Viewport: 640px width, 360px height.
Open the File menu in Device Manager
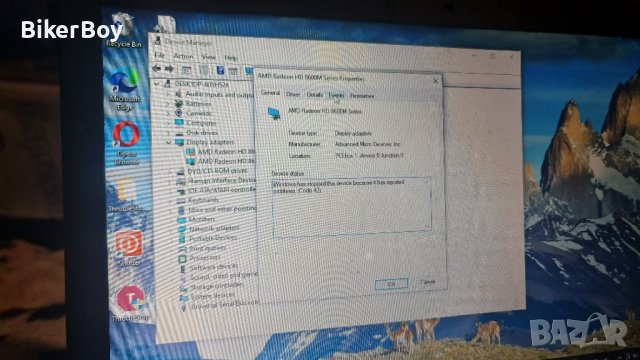[160, 55]
